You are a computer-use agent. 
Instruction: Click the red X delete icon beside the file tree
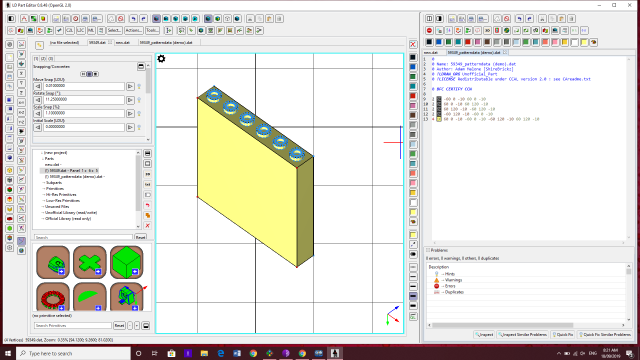click(x=148, y=226)
